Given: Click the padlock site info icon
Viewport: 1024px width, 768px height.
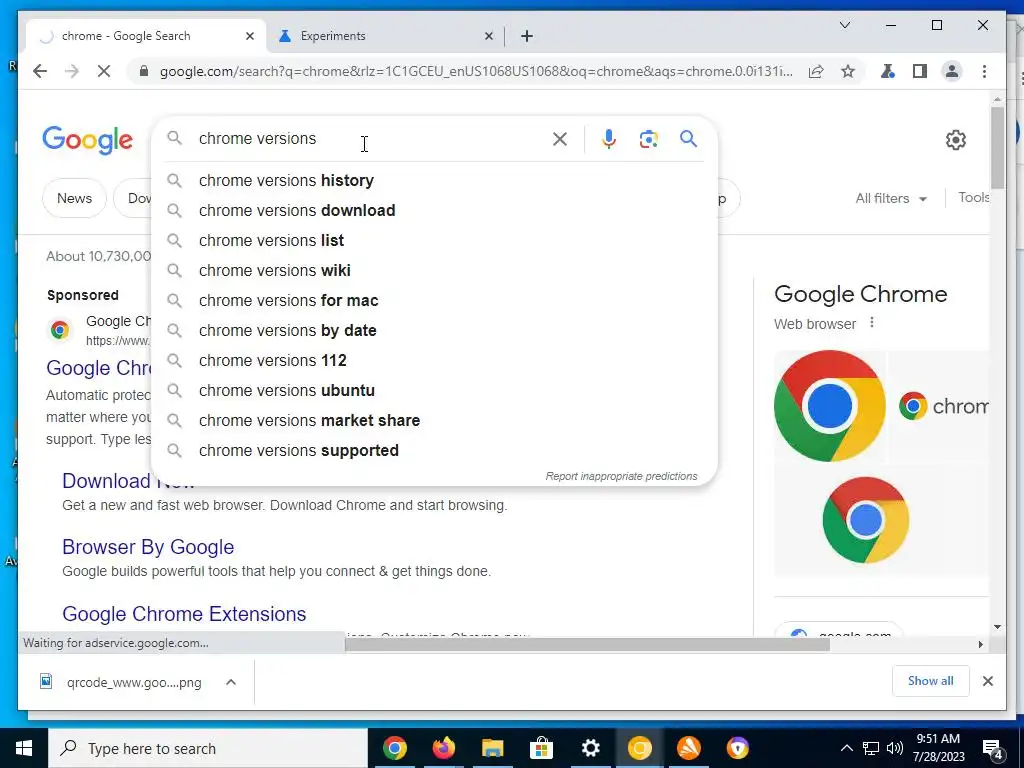Looking at the screenshot, I should (144, 71).
